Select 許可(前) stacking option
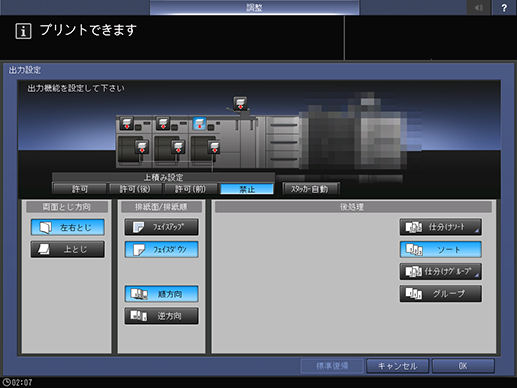Viewport: 517px width, 388px height. (191, 189)
